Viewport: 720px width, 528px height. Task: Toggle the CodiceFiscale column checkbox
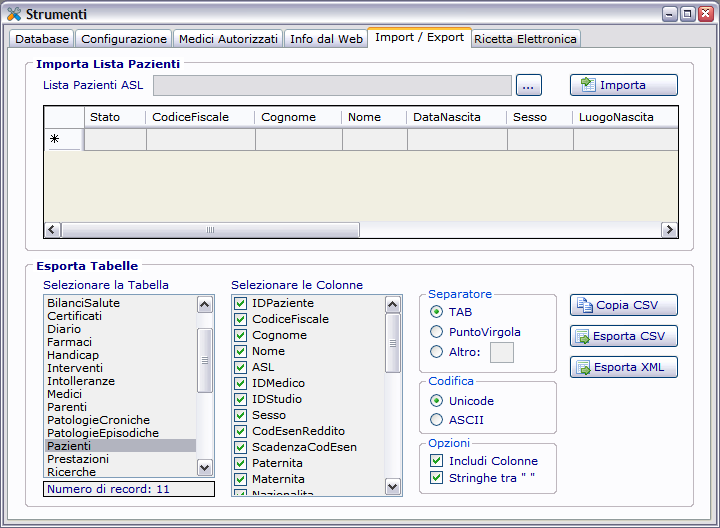241,319
